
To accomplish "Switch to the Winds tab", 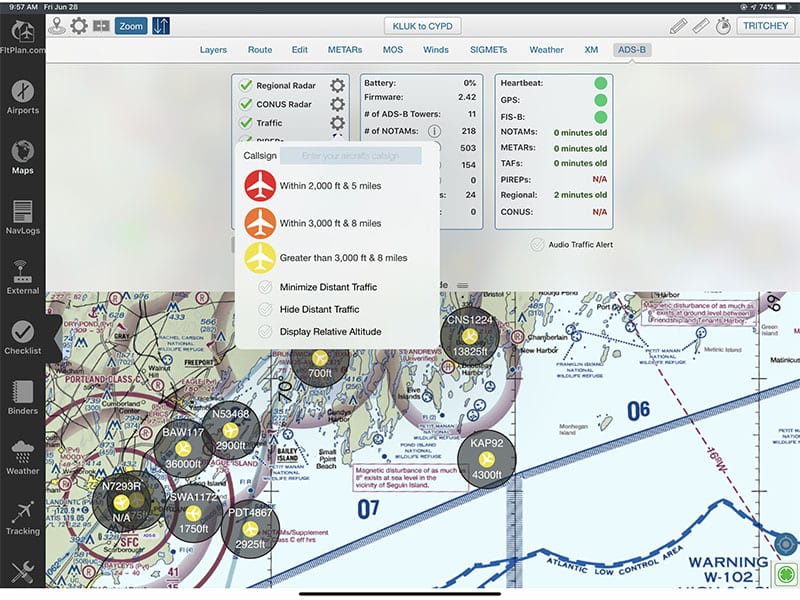I will 436,50.
